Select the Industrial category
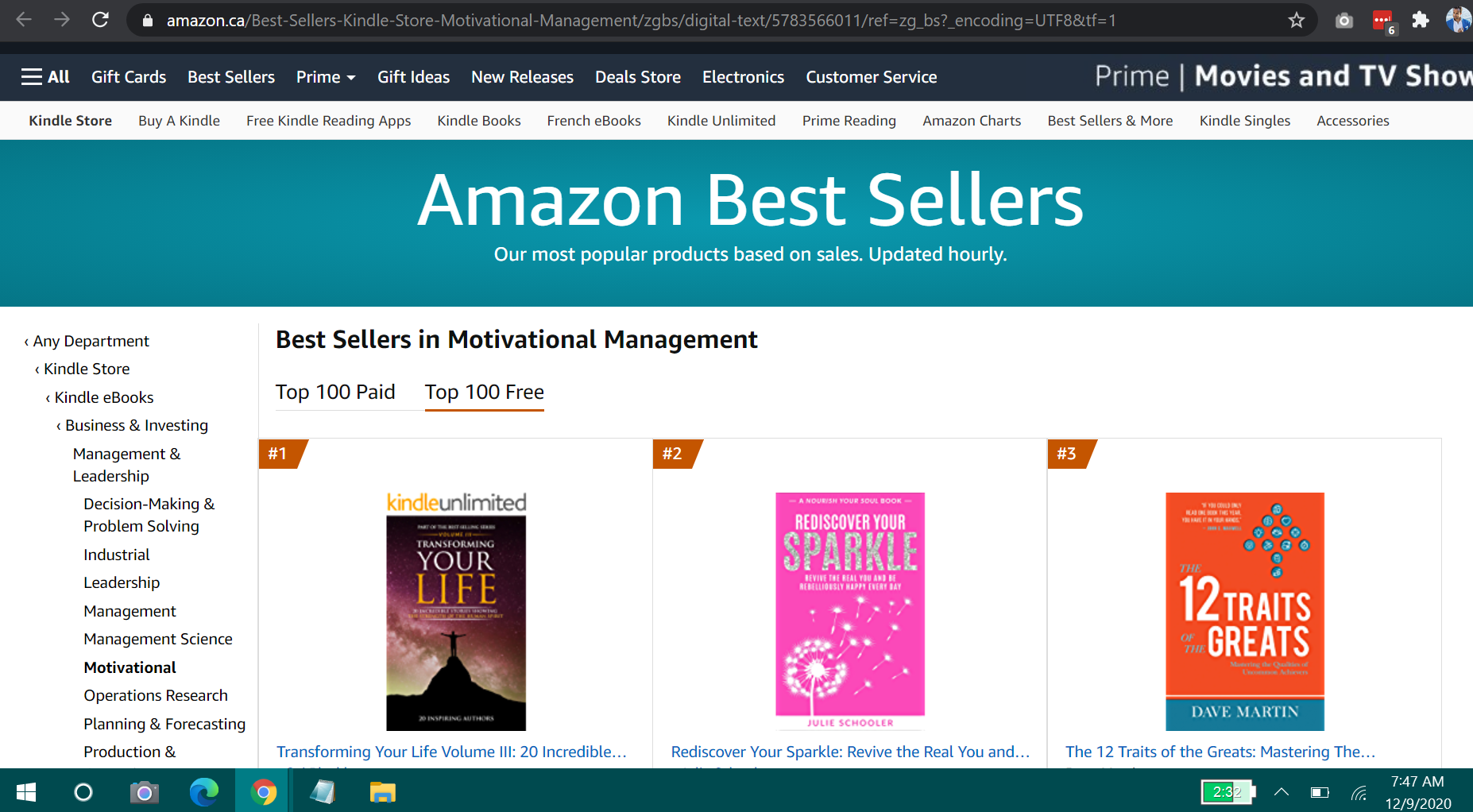The image size is (1473, 812). 117,555
